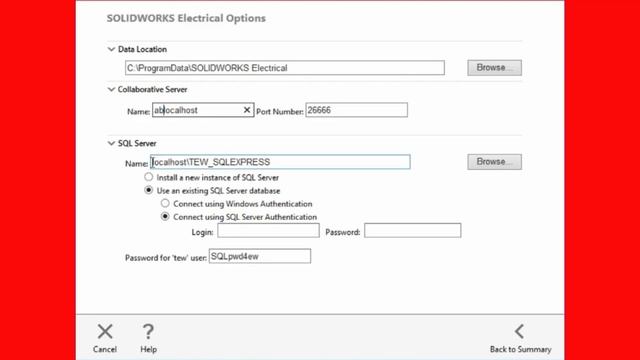This screenshot has width=640, height=360.
Task: Collapse the Data Location section
Action: pyautogui.click(x=111, y=49)
